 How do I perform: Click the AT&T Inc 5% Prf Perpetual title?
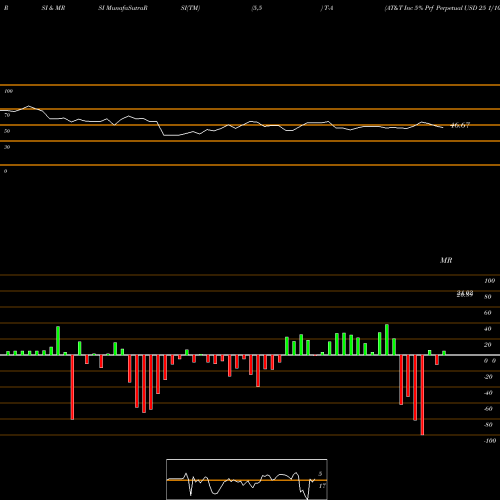442,8
